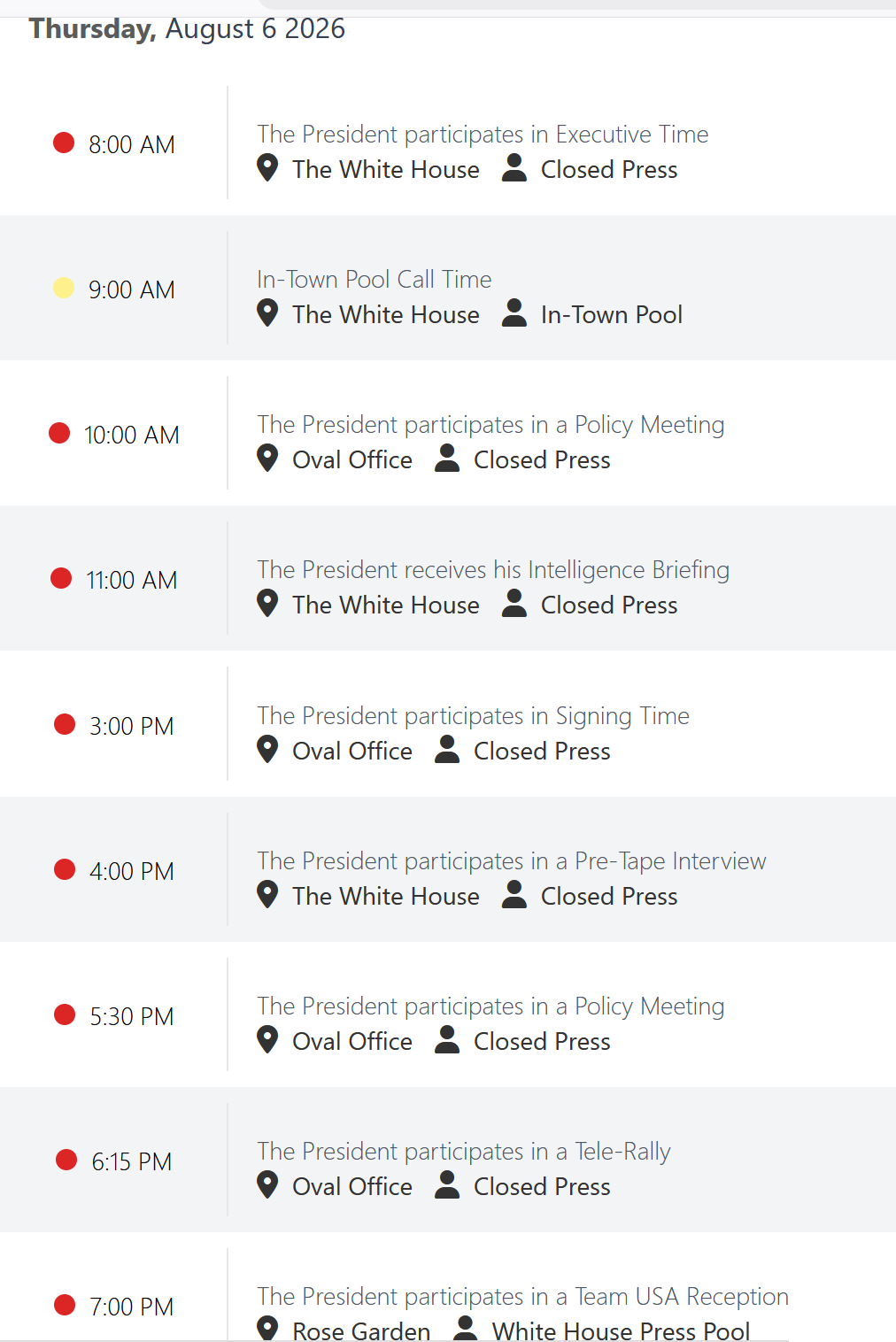
Task: Click the person icon beside In-Town Pool
Action: pos(514,312)
